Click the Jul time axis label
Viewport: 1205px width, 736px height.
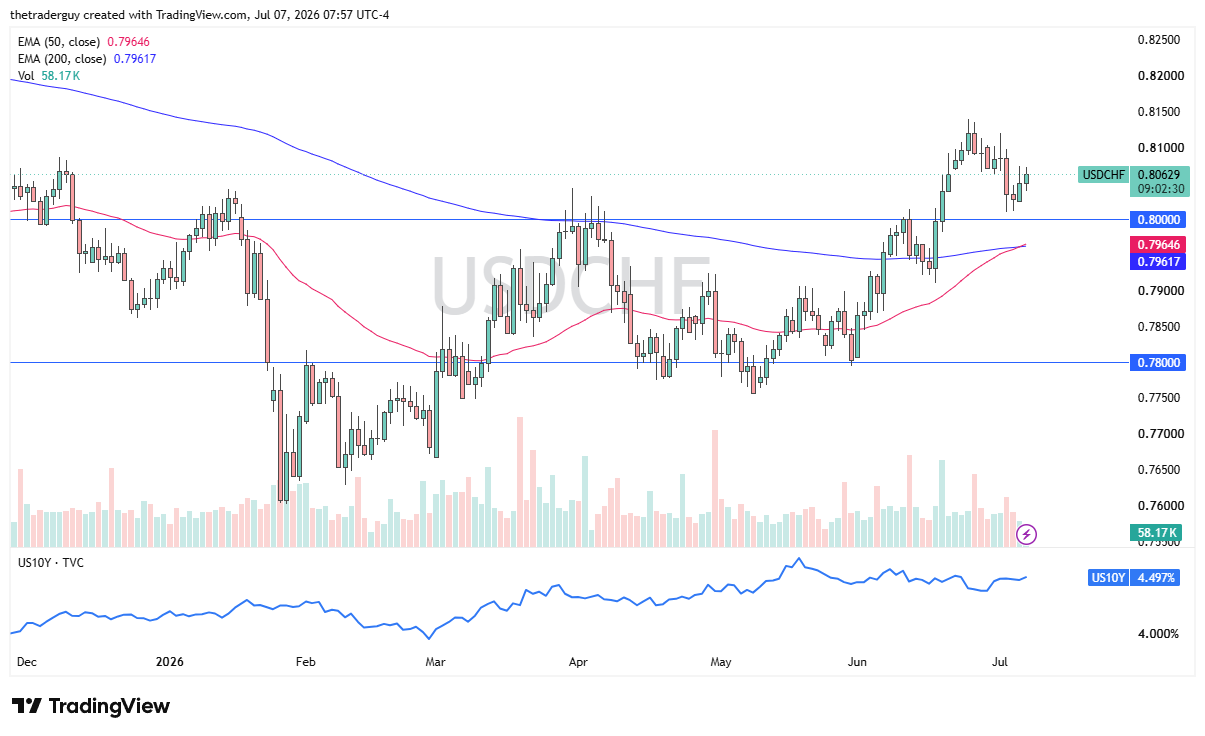[999, 662]
